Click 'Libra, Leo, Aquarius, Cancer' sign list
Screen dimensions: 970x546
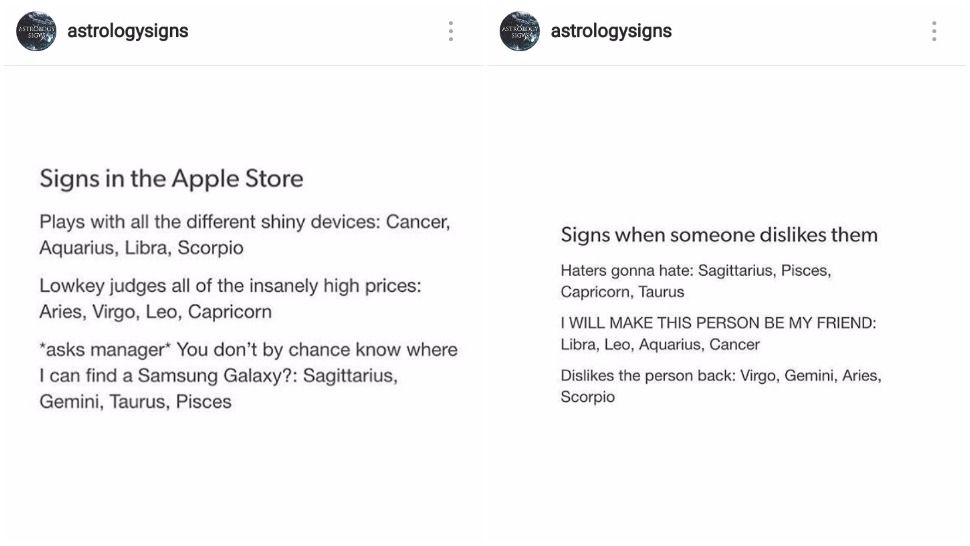(660, 344)
